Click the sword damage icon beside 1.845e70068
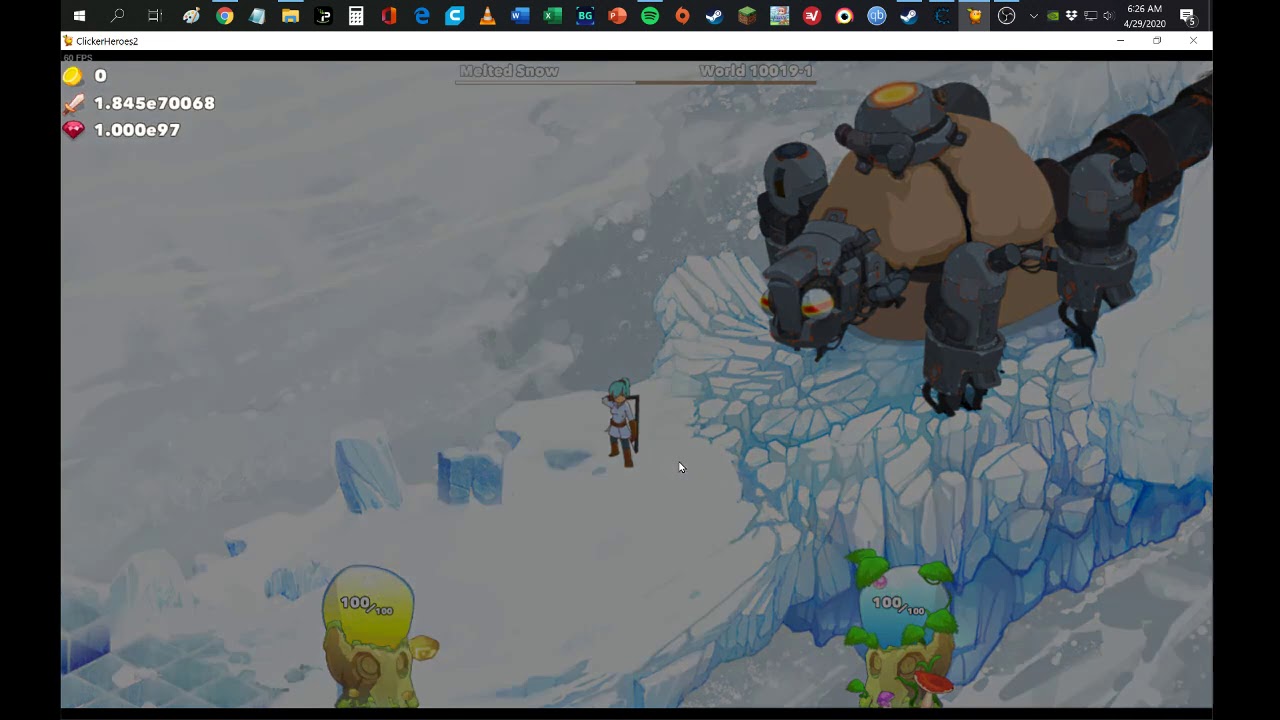 click(73, 103)
